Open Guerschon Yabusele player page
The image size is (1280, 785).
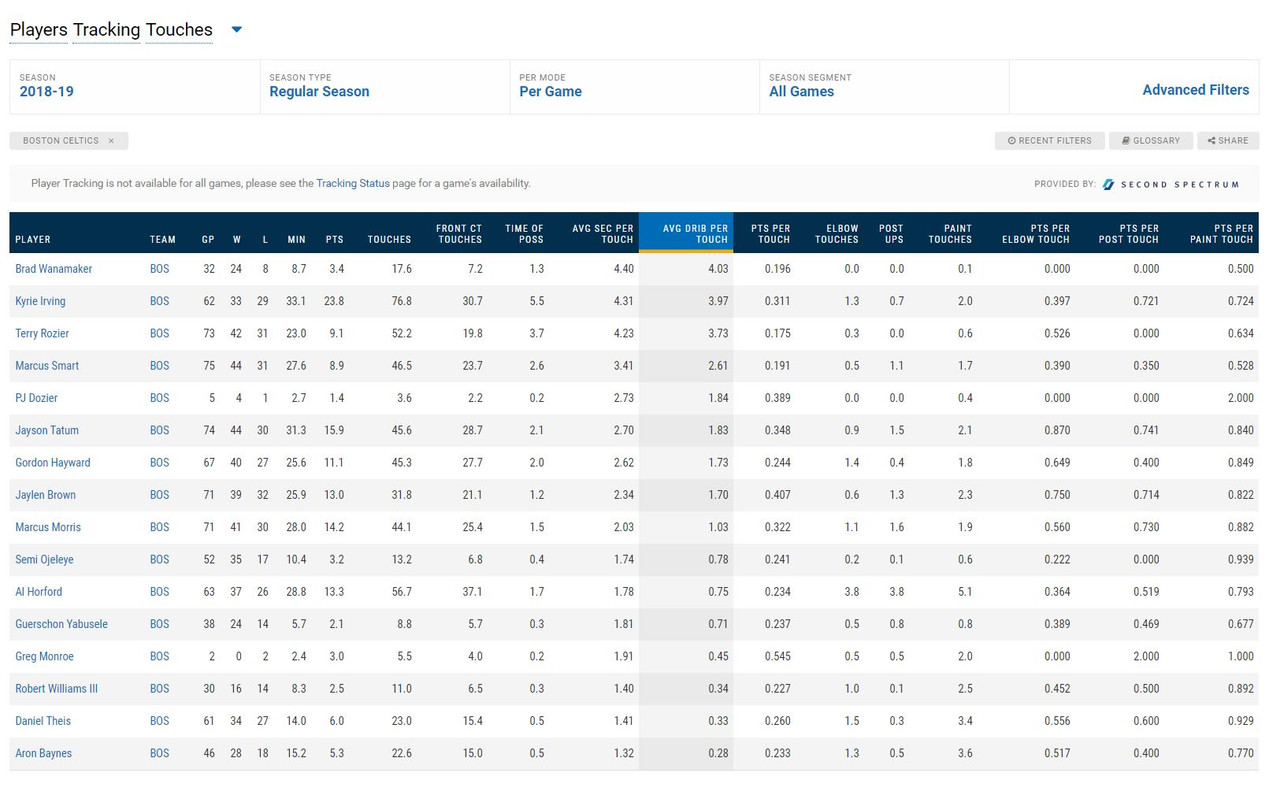(61, 624)
